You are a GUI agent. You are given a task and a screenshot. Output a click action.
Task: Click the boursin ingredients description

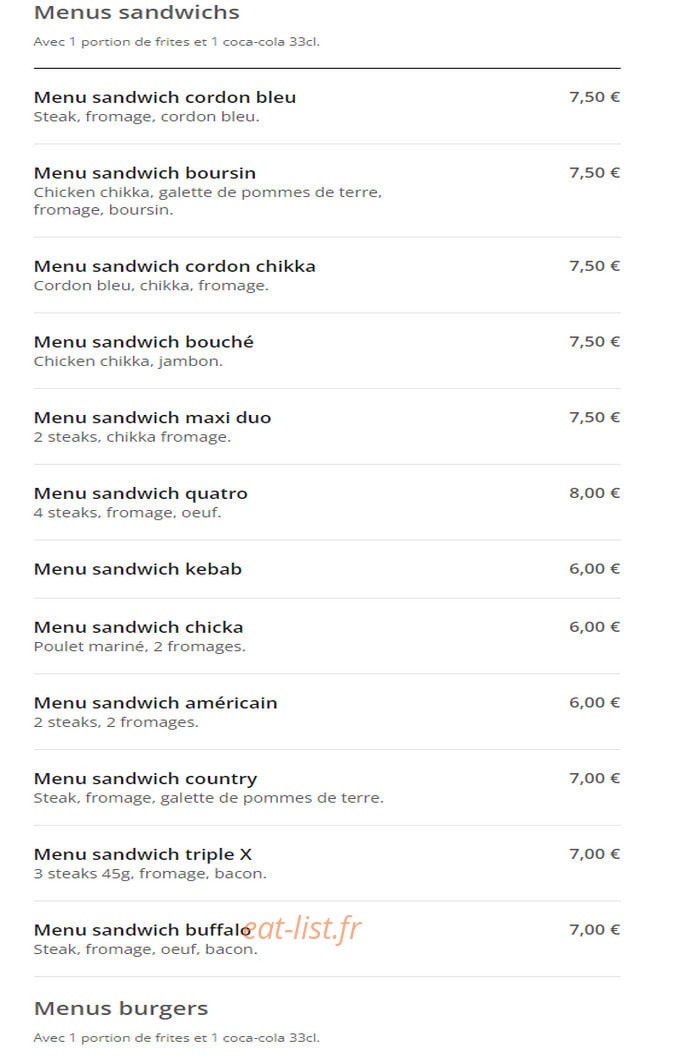(208, 201)
